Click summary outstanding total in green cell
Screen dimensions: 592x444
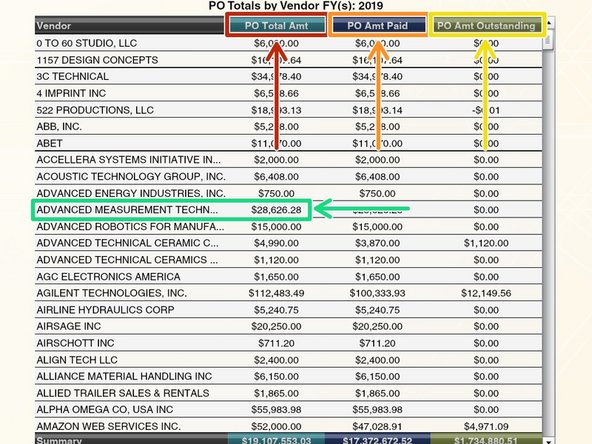[x=486, y=440]
